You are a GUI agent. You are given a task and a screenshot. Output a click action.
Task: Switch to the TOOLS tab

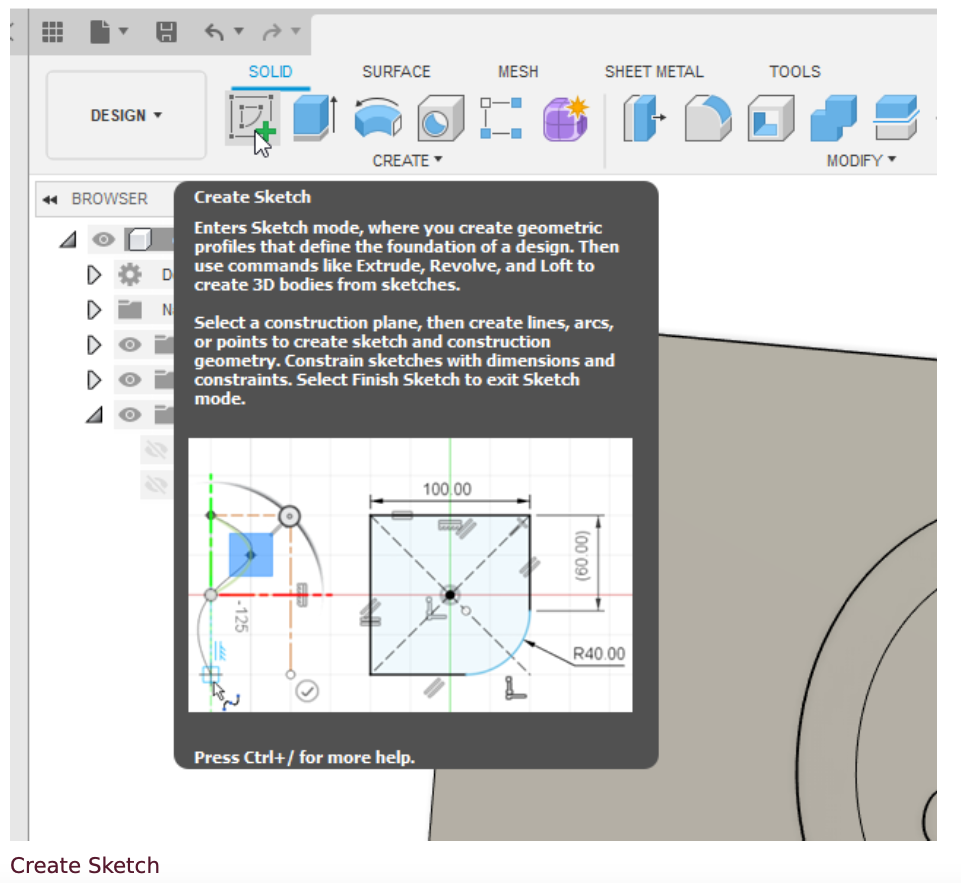tap(795, 72)
